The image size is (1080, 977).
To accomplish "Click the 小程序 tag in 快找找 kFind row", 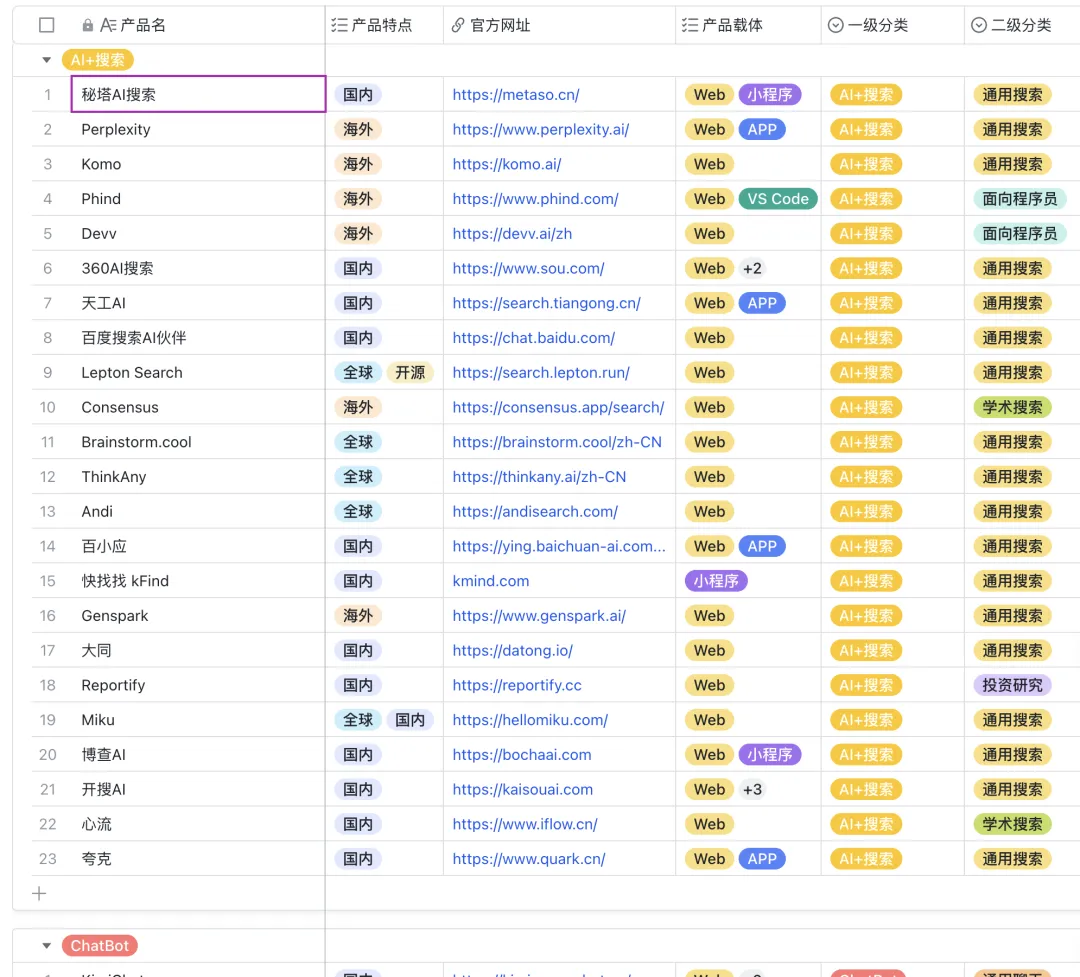I will pos(716,581).
